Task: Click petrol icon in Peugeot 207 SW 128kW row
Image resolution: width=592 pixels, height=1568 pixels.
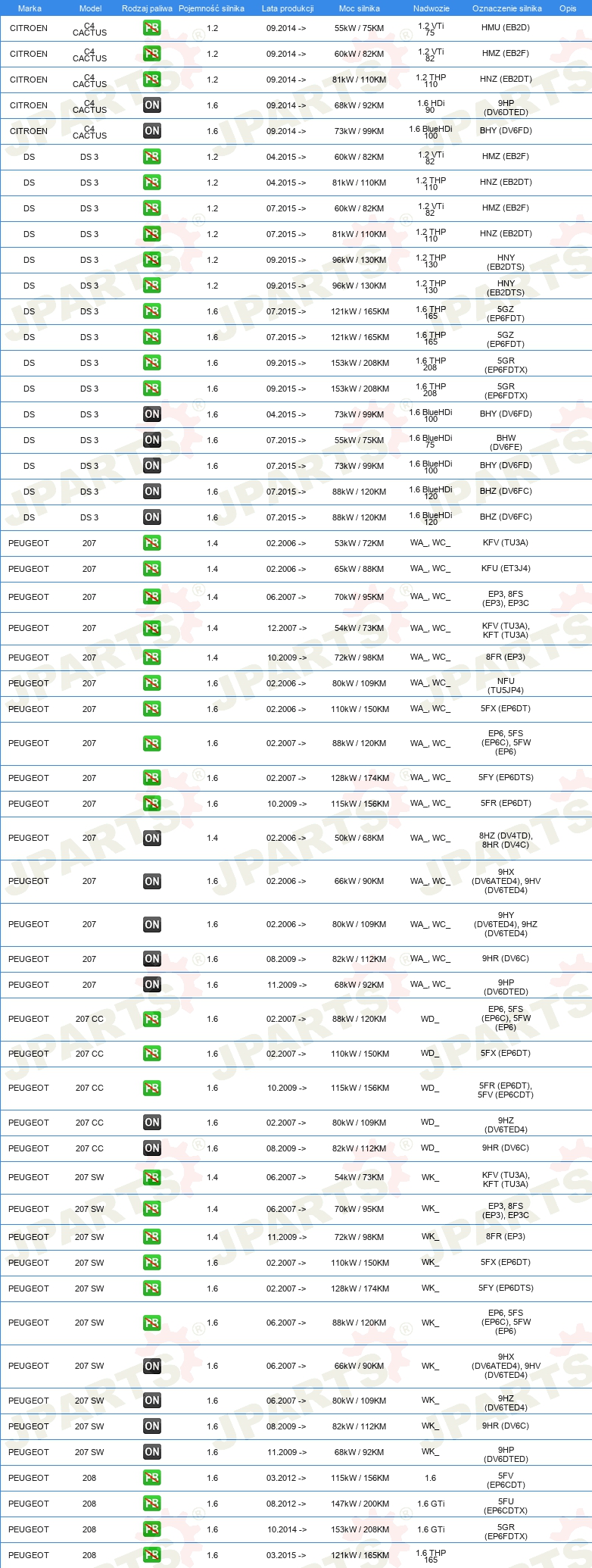Action: (x=151, y=1288)
